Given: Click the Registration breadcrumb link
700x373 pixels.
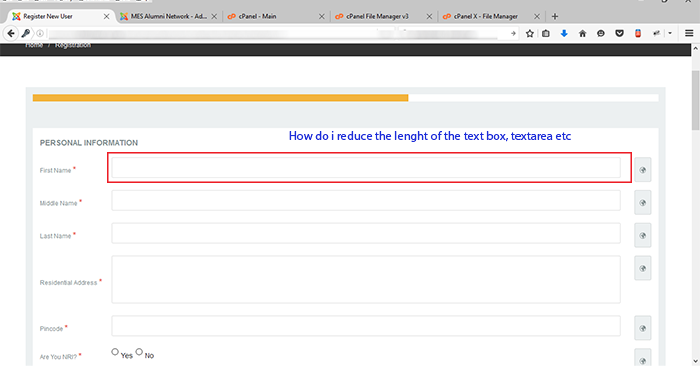Looking at the screenshot, I should tap(73, 45).
